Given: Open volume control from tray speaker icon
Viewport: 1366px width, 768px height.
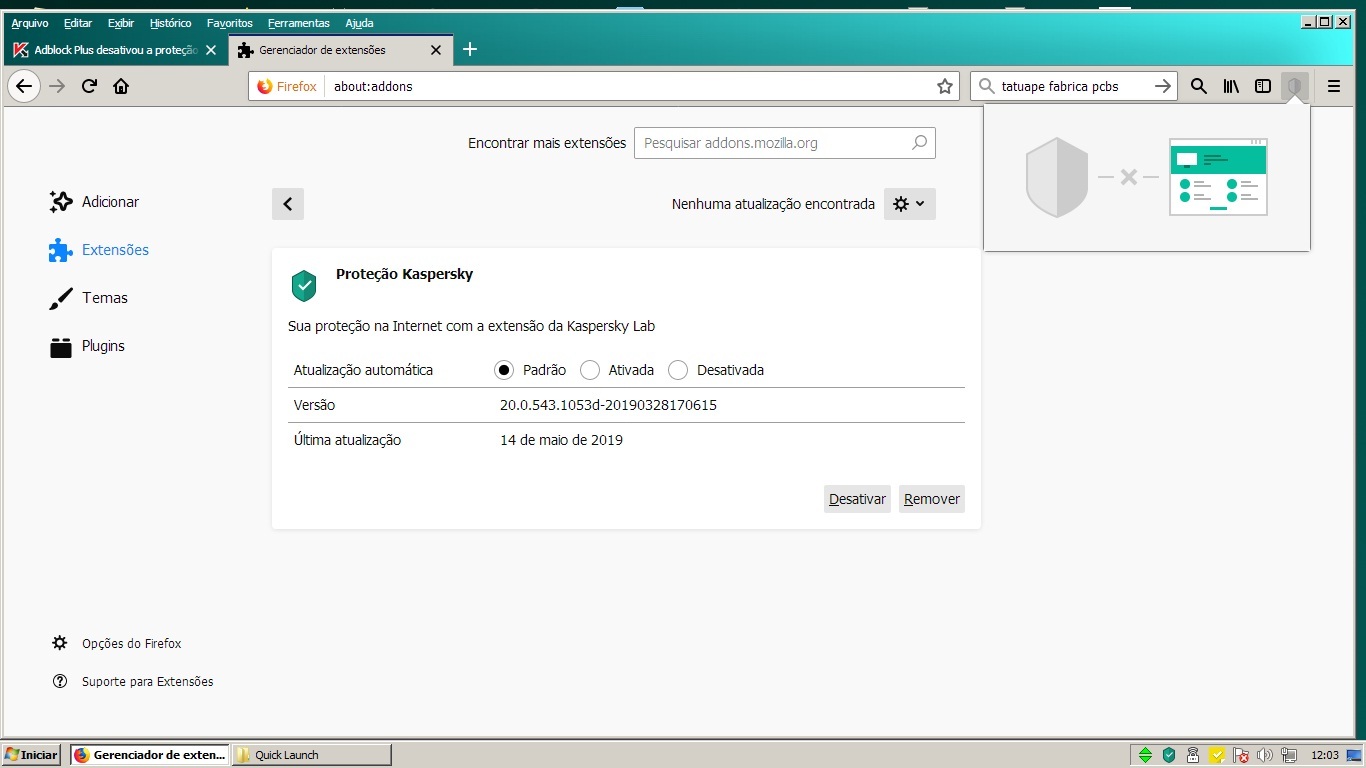Looking at the screenshot, I should (x=1265, y=755).
